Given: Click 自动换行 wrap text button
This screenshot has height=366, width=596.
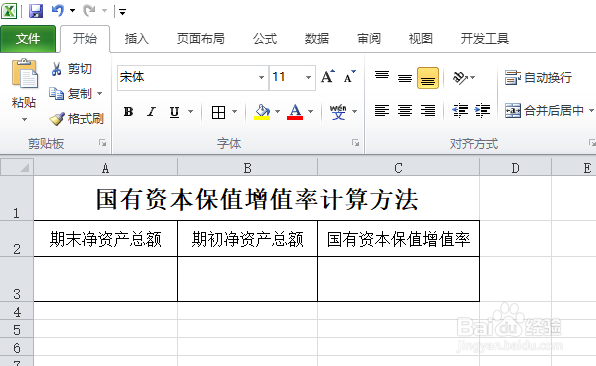Looking at the screenshot, I should coord(538,78).
